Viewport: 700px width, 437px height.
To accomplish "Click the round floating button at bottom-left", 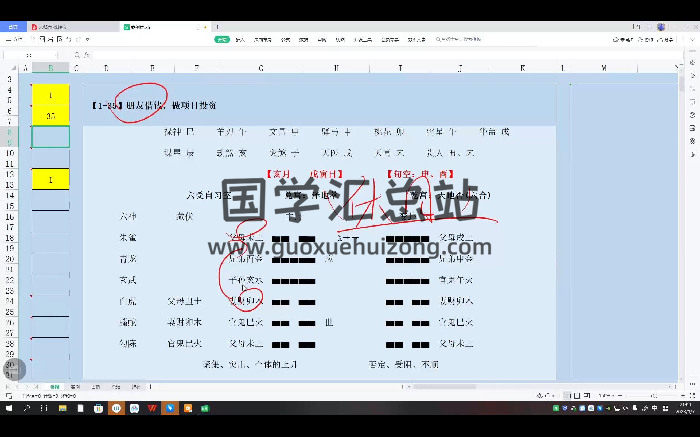I will pyautogui.click(x=14, y=370).
